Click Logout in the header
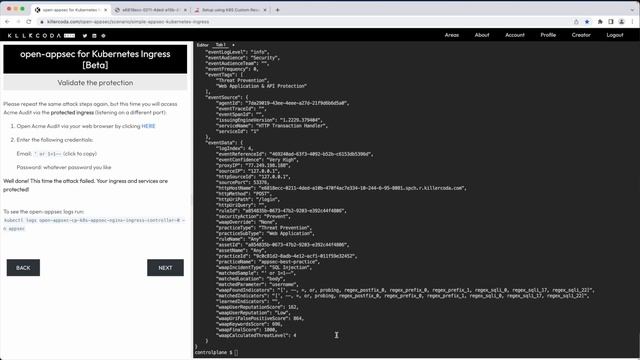Viewport: 640px width, 360px height. pos(615,35)
